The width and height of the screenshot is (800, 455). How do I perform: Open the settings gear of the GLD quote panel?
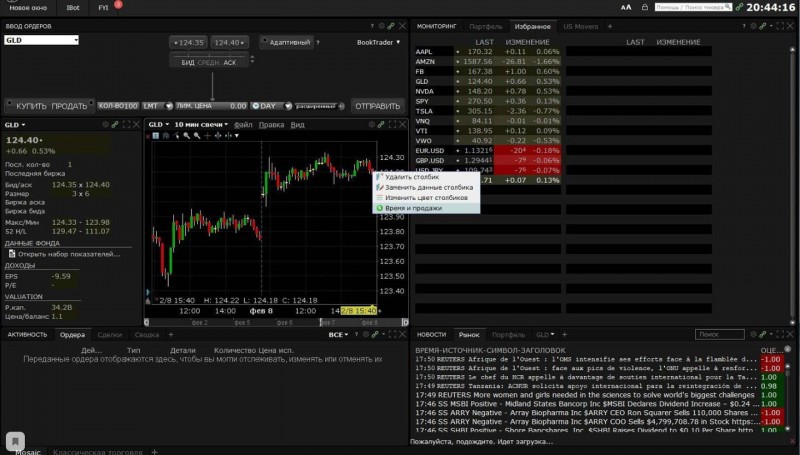coord(106,124)
